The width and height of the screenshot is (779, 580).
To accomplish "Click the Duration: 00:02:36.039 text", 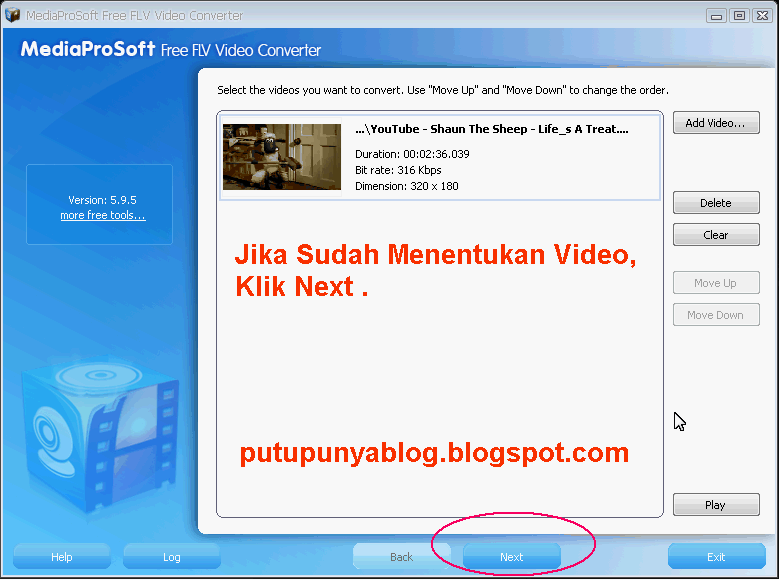I will 412,154.
